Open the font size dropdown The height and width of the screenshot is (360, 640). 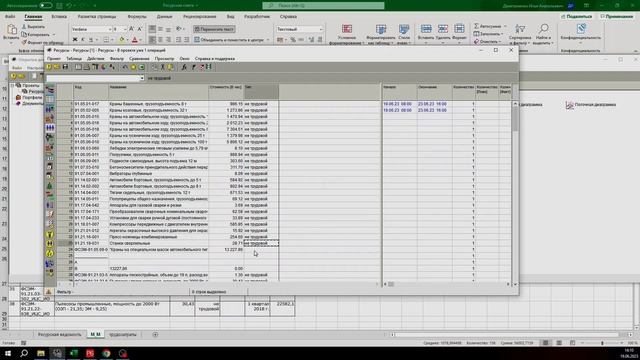[x=125, y=29]
